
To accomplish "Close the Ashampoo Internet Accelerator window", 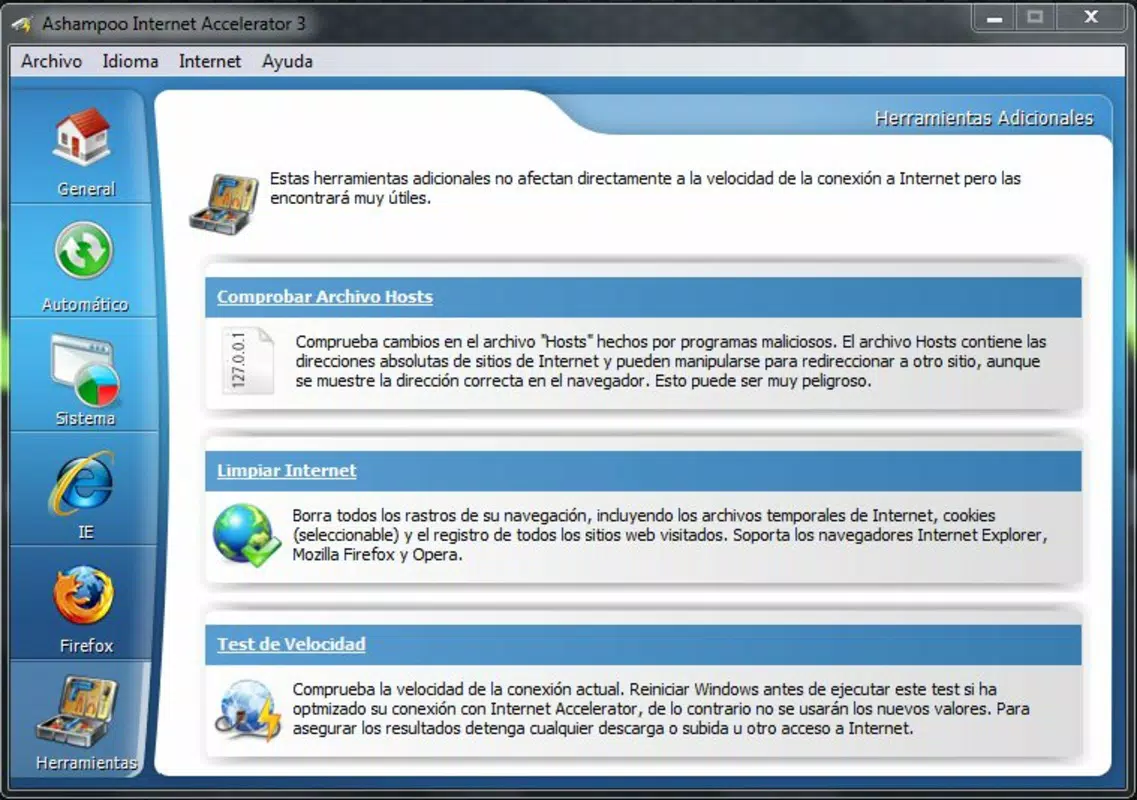I will 1091,17.
